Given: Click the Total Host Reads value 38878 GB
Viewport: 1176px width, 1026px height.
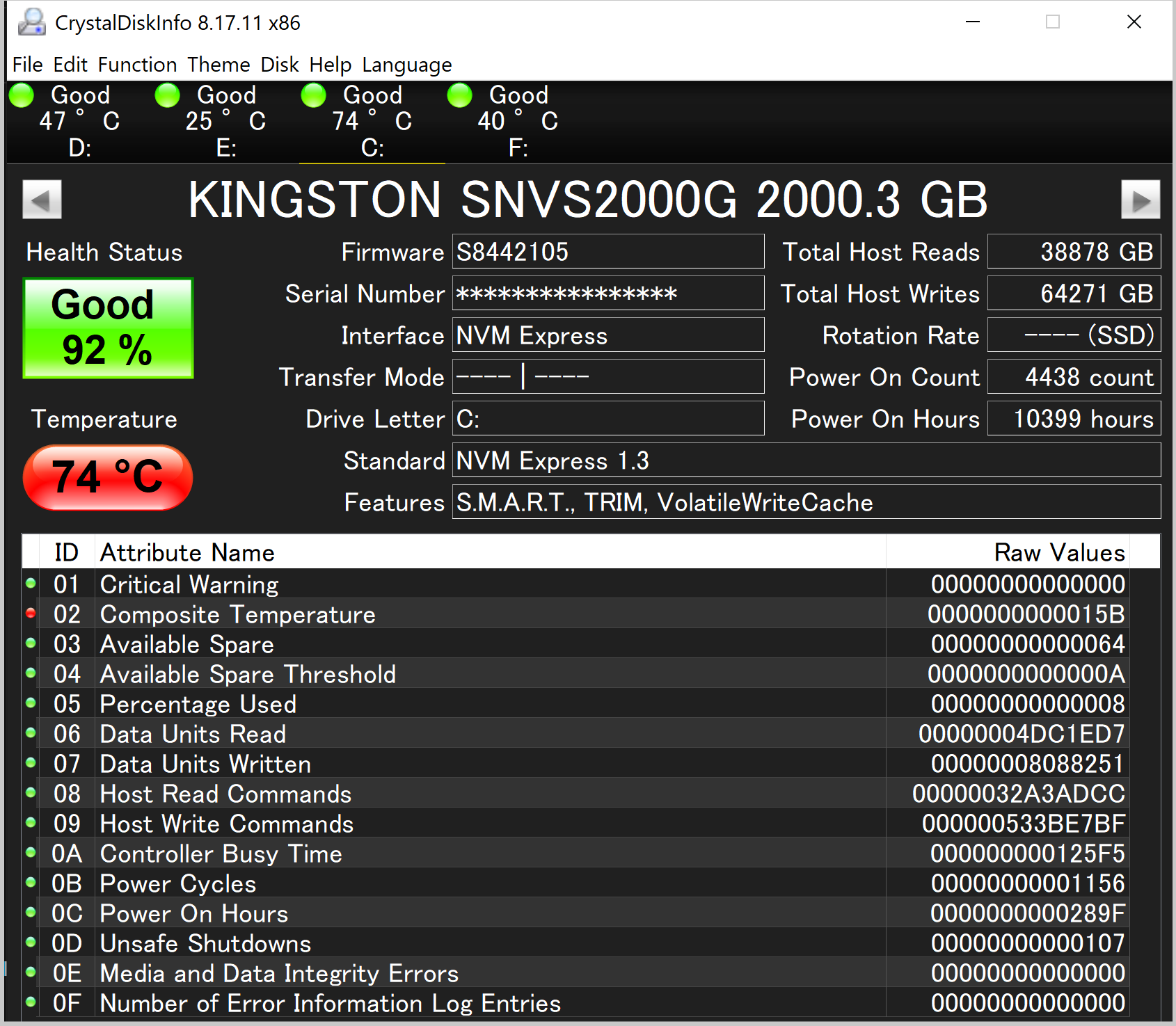Looking at the screenshot, I should (x=1074, y=252).
